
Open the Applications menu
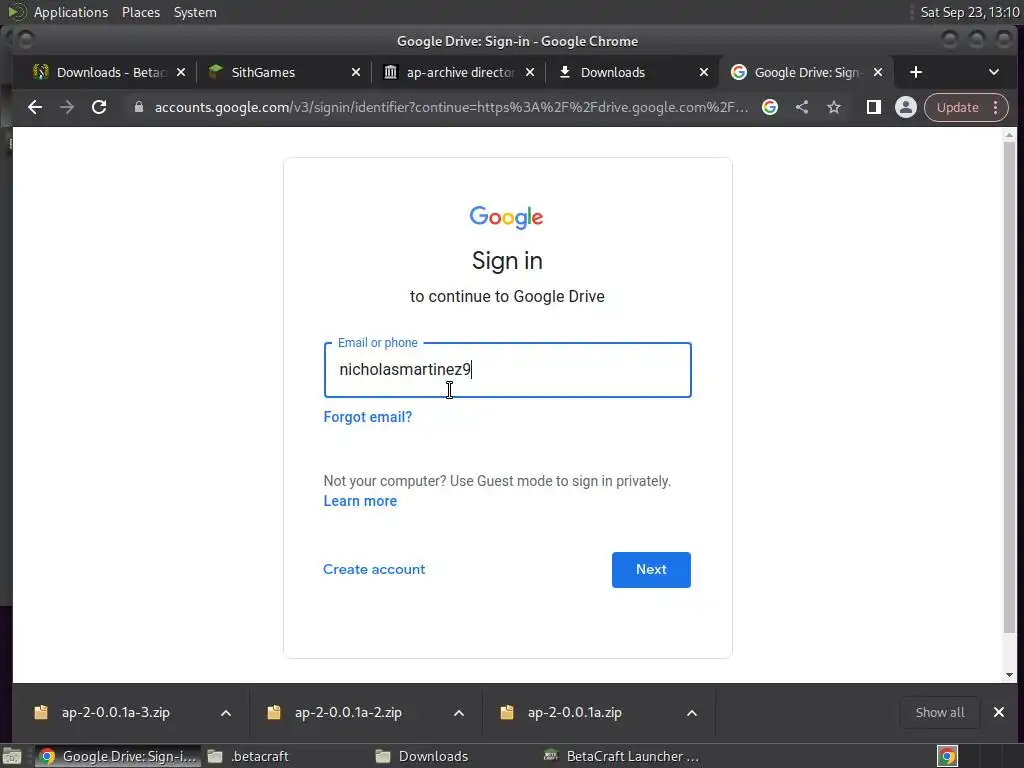click(x=71, y=12)
